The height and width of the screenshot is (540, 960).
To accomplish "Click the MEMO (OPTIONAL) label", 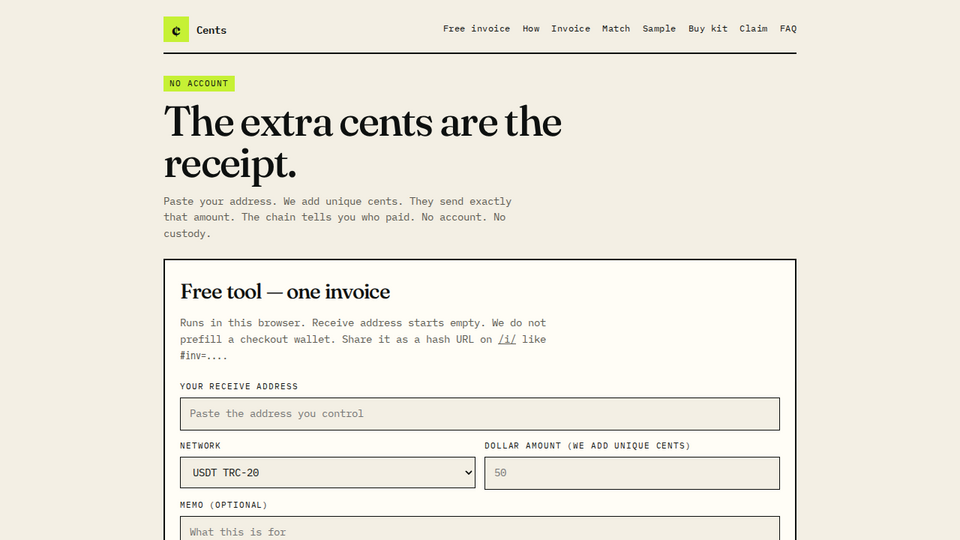I will [x=223, y=505].
